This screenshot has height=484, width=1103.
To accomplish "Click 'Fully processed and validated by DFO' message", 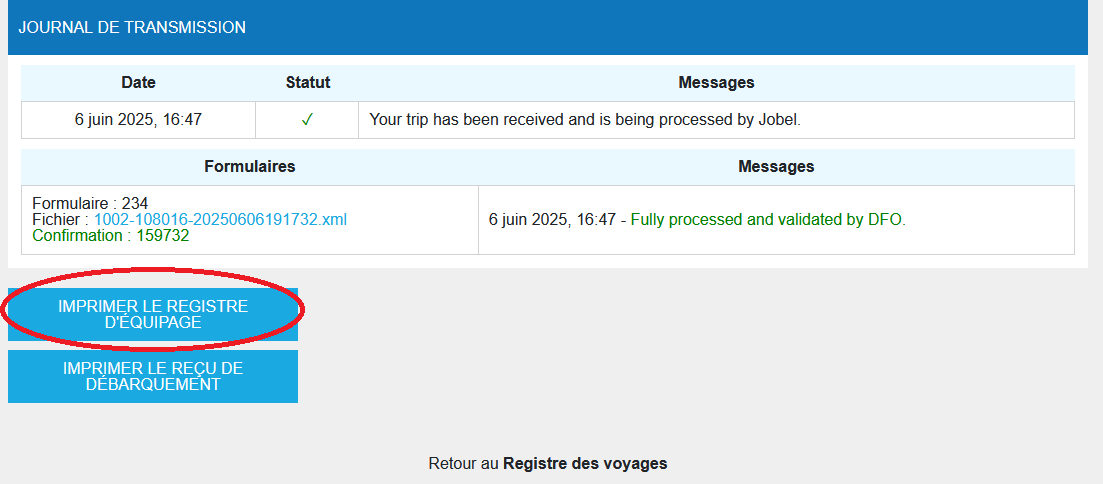I will coord(767,219).
